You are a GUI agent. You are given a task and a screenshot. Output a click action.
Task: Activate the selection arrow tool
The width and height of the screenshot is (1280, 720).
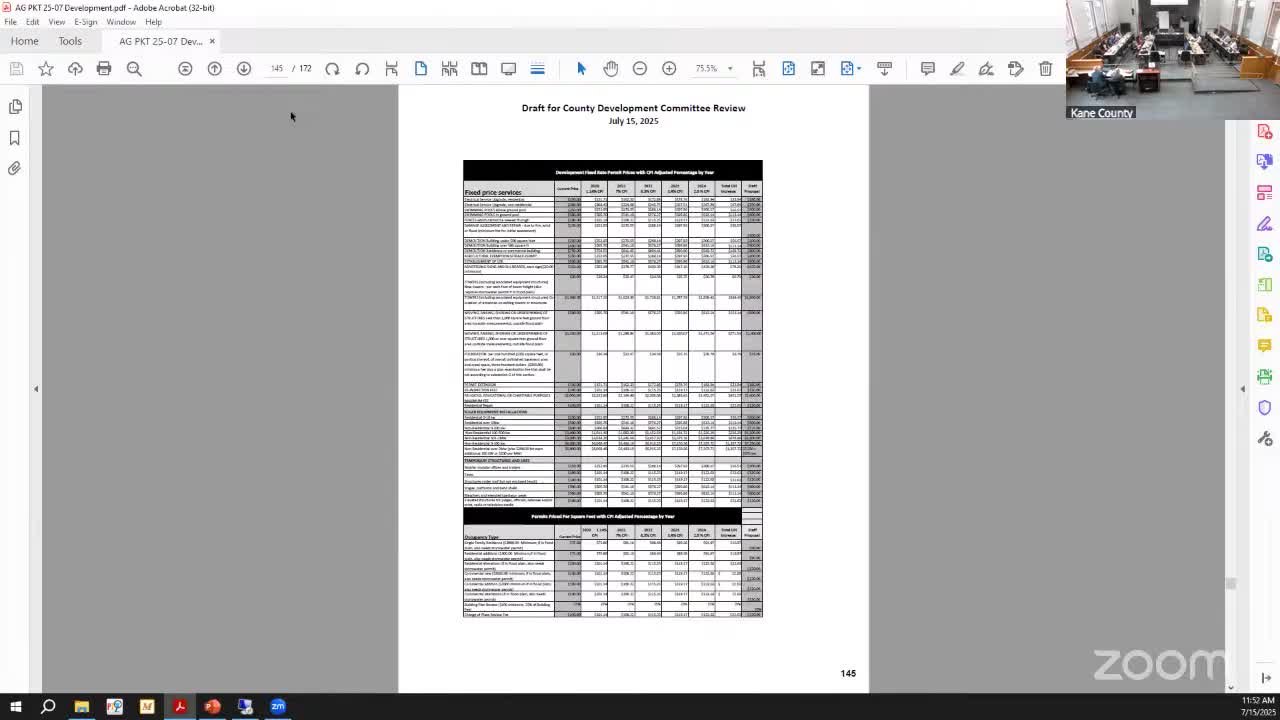(x=581, y=68)
